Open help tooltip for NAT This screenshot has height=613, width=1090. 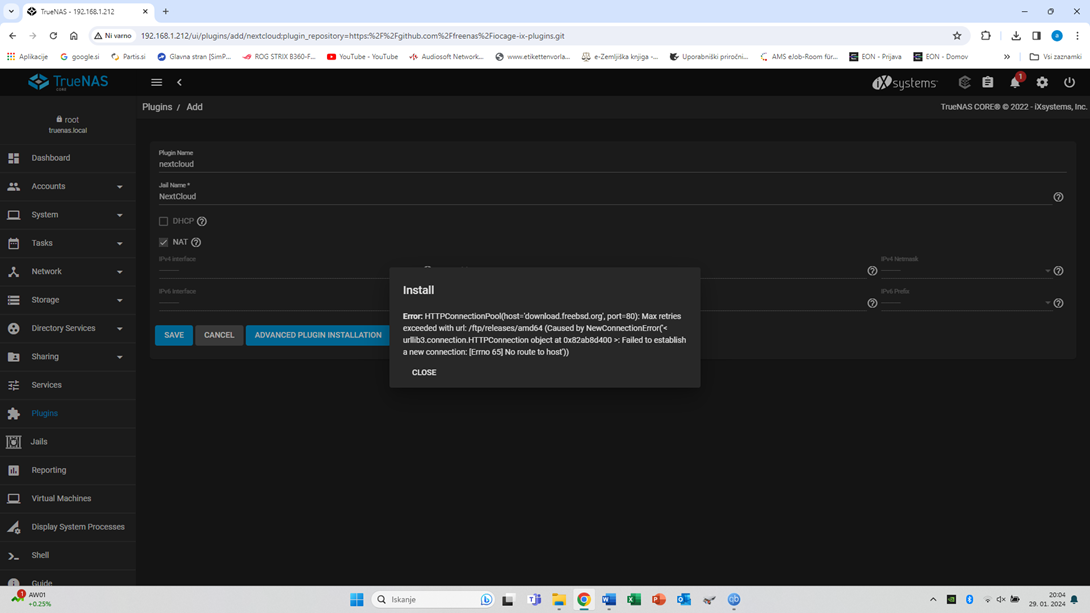(x=196, y=242)
